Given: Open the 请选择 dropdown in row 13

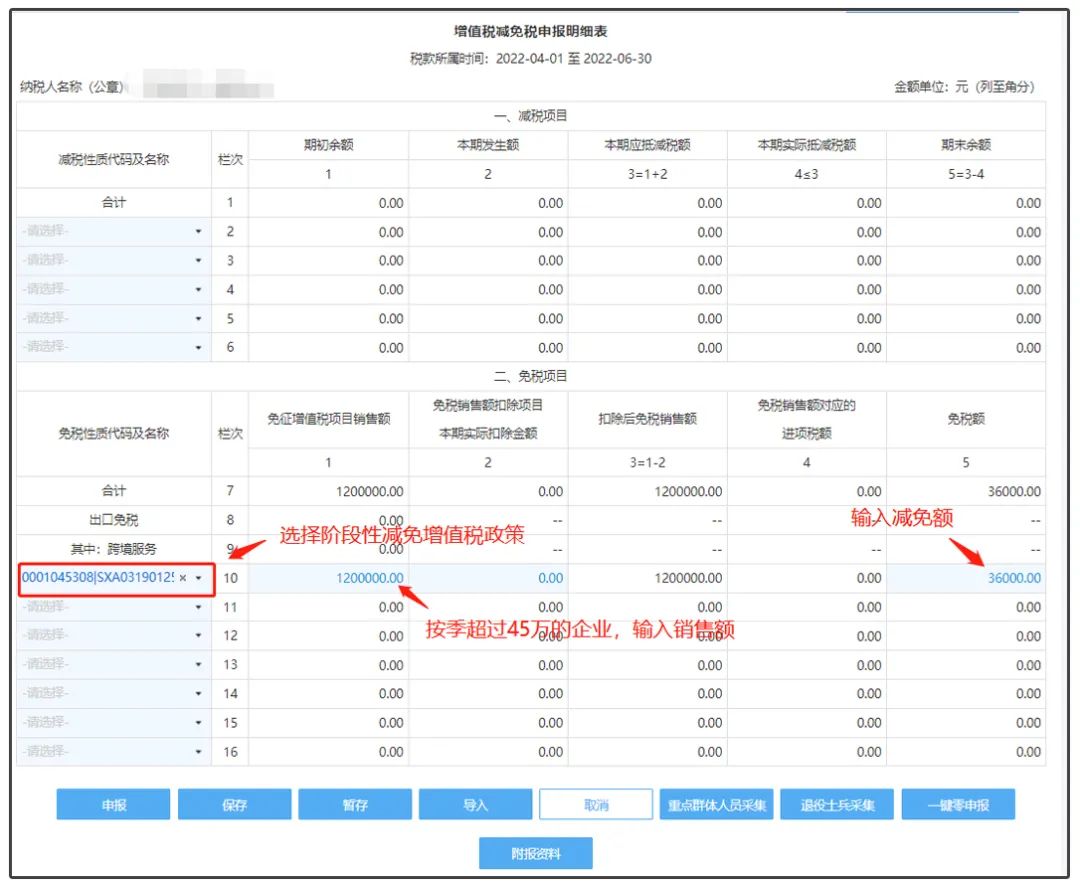Looking at the screenshot, I should tap(198, 665).
